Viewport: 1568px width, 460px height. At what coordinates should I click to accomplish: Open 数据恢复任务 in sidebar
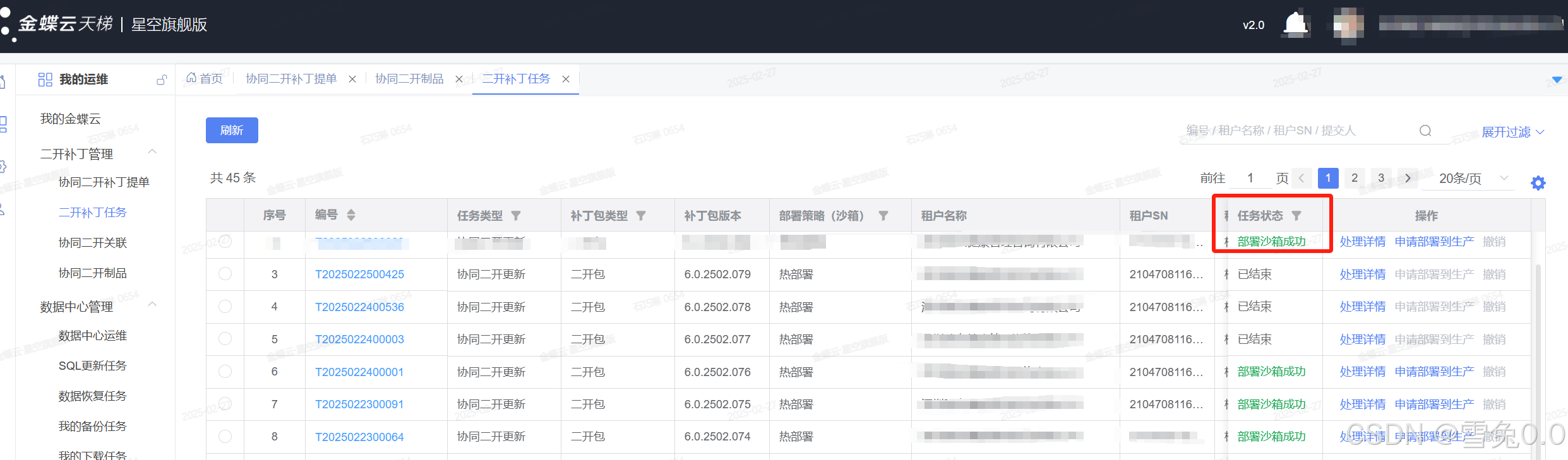[93, 396]
